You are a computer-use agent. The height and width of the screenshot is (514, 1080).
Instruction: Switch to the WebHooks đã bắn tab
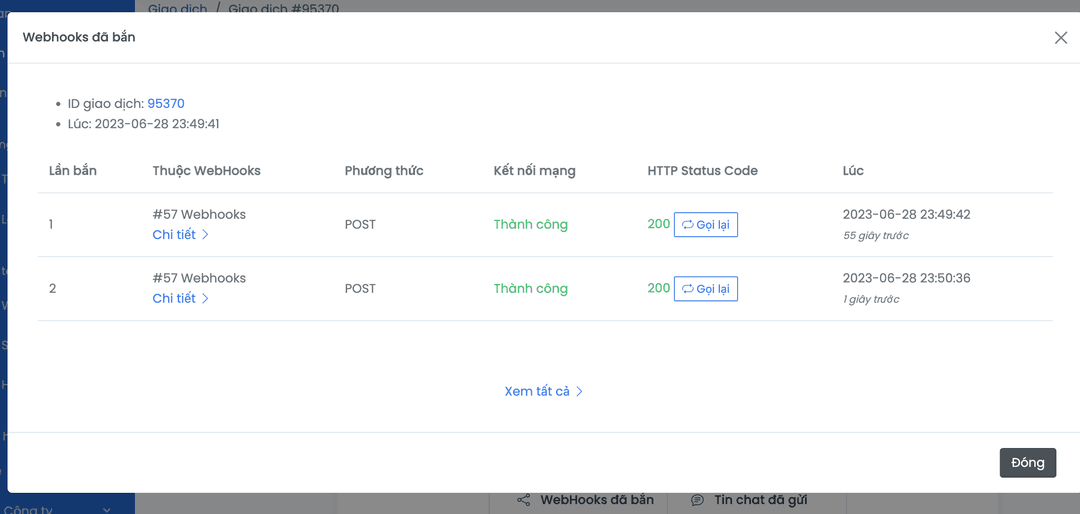click(x=596, y=500)
